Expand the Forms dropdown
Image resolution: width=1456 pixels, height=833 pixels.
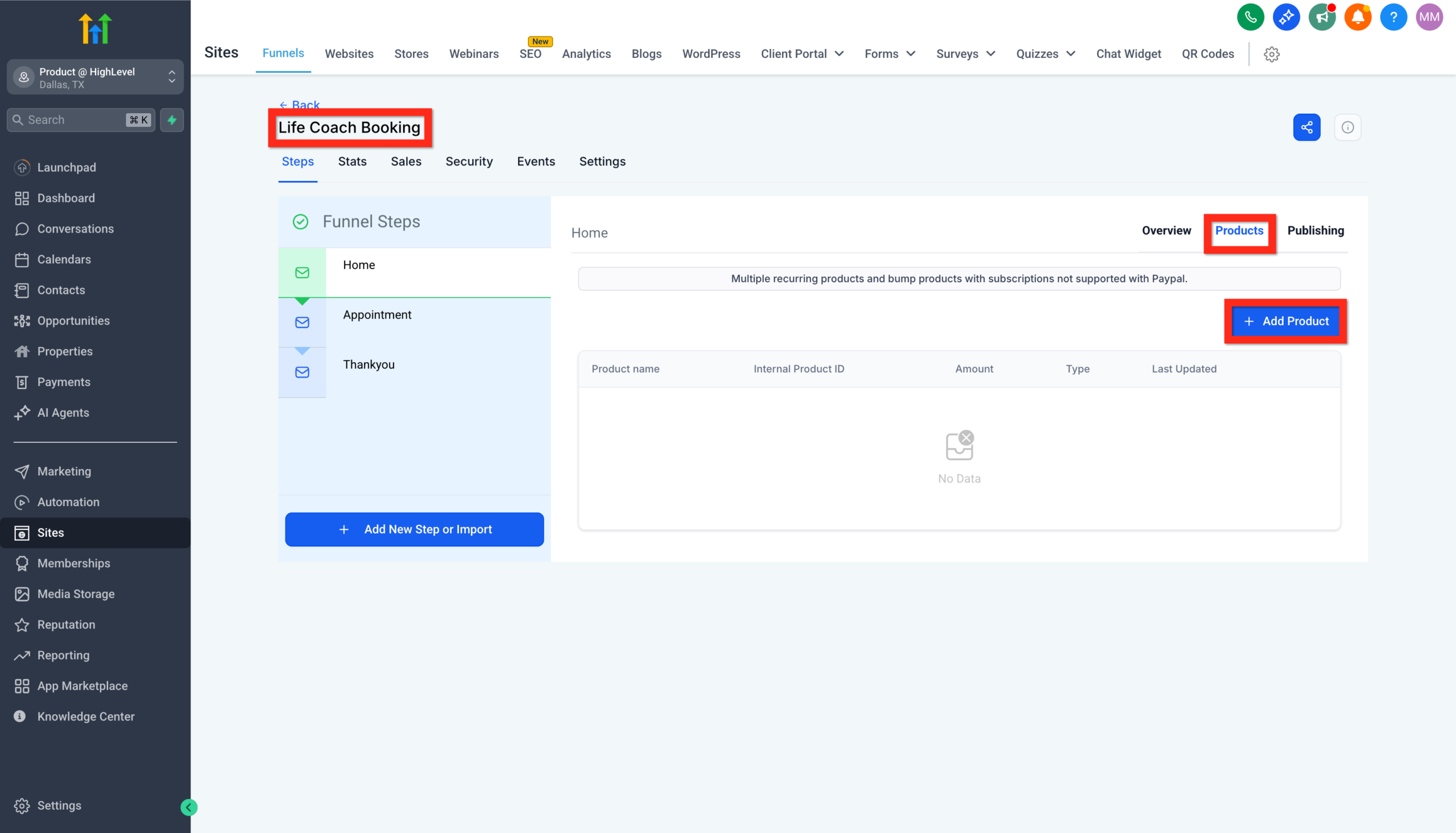click(889, 54)
